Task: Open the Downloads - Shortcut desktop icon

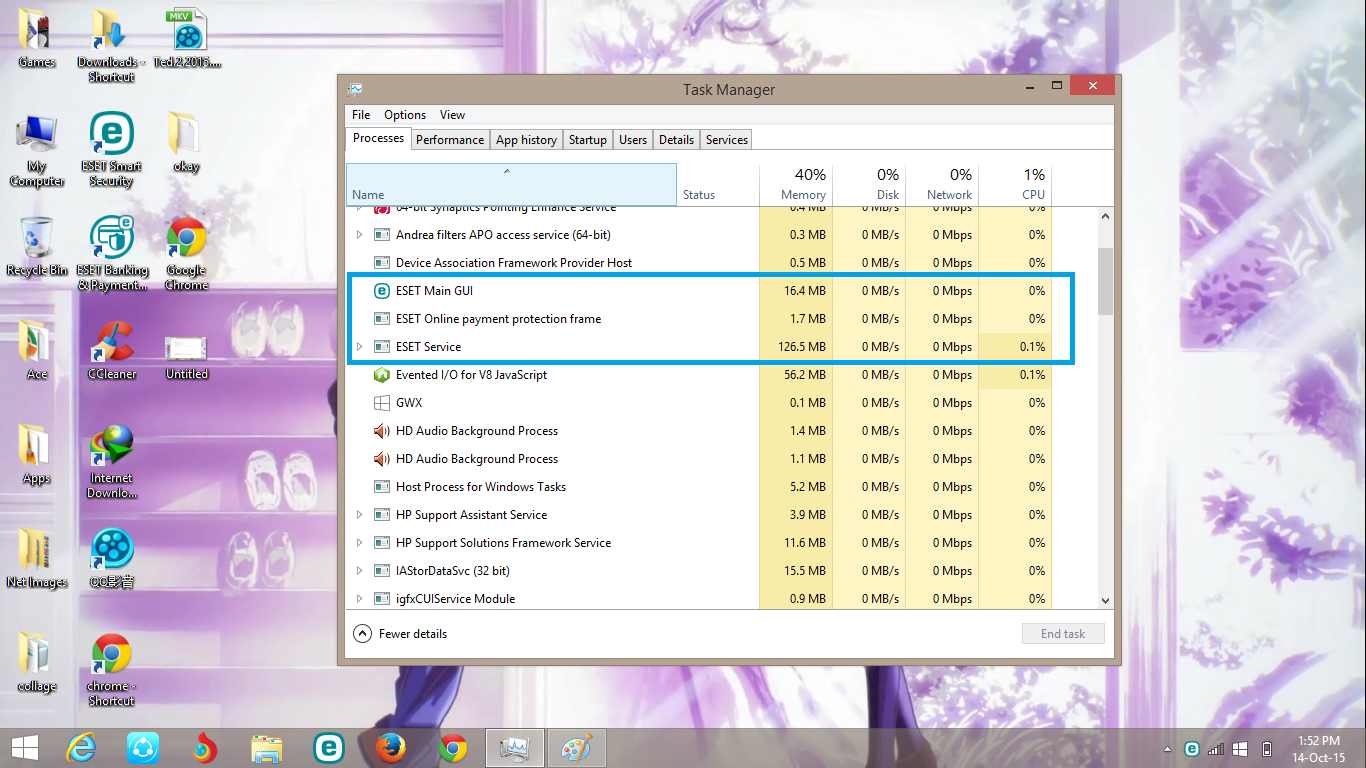Action: pos(111,45)
